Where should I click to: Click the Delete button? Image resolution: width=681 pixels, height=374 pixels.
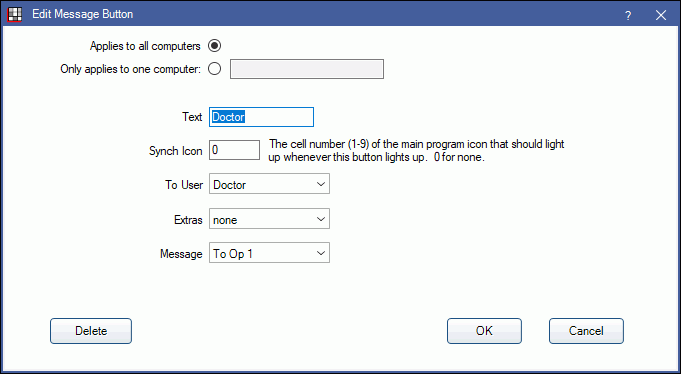coord(91,331)
